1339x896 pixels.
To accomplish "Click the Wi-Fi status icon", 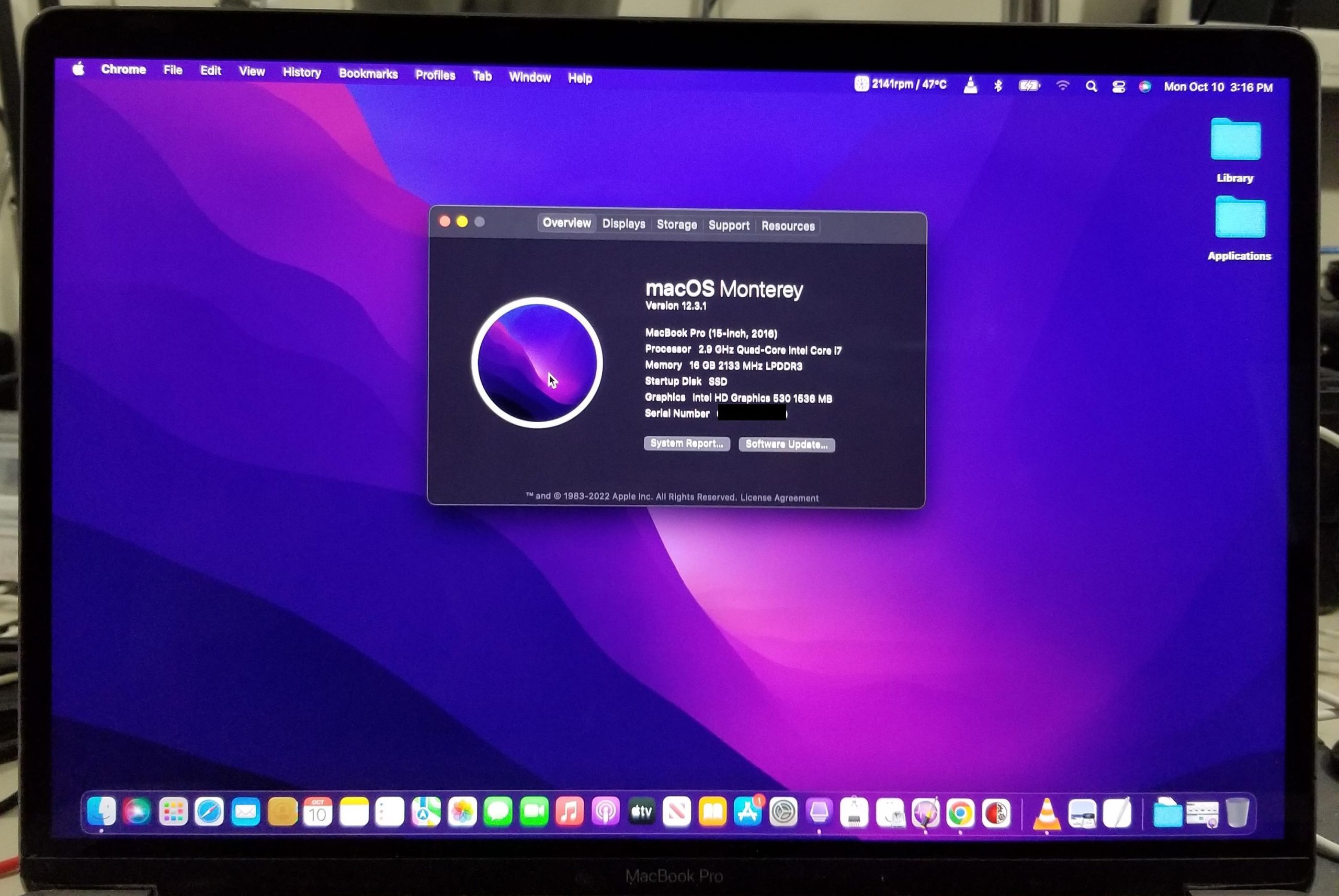I will point(1062,86).
